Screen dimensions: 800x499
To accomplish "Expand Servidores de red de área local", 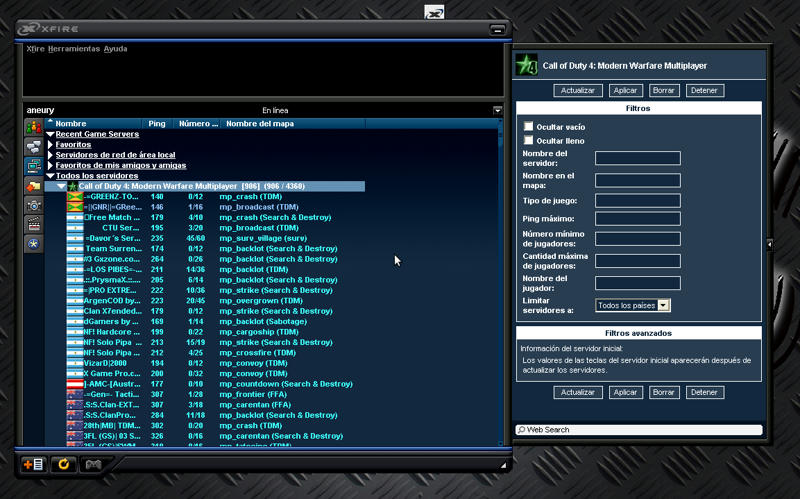I will click(51, 155).
